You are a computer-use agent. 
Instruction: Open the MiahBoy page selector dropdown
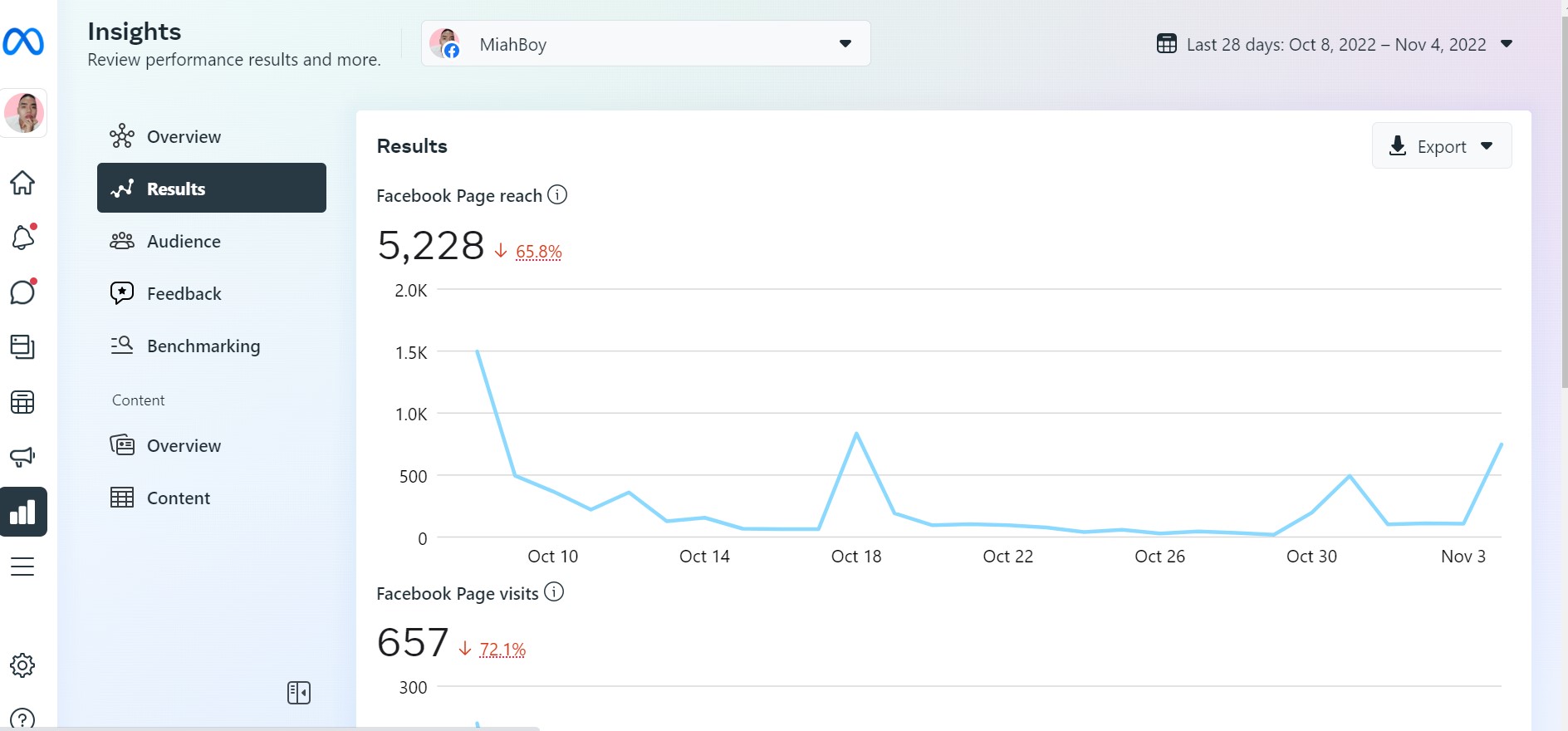tap(645, 43)
